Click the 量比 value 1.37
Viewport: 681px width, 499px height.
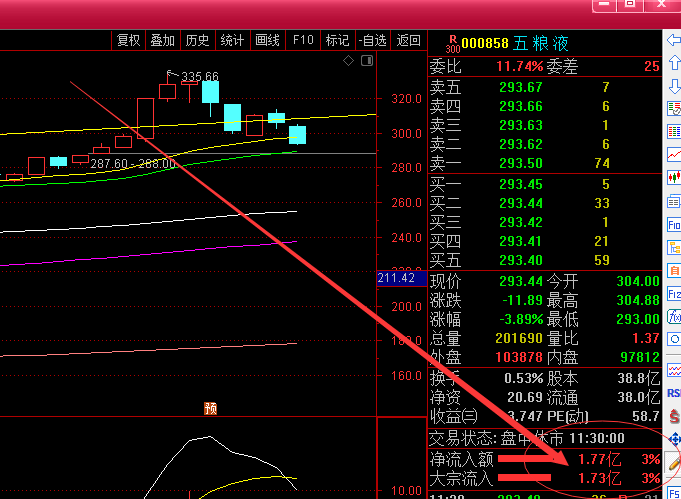click(x=646, y=338)
